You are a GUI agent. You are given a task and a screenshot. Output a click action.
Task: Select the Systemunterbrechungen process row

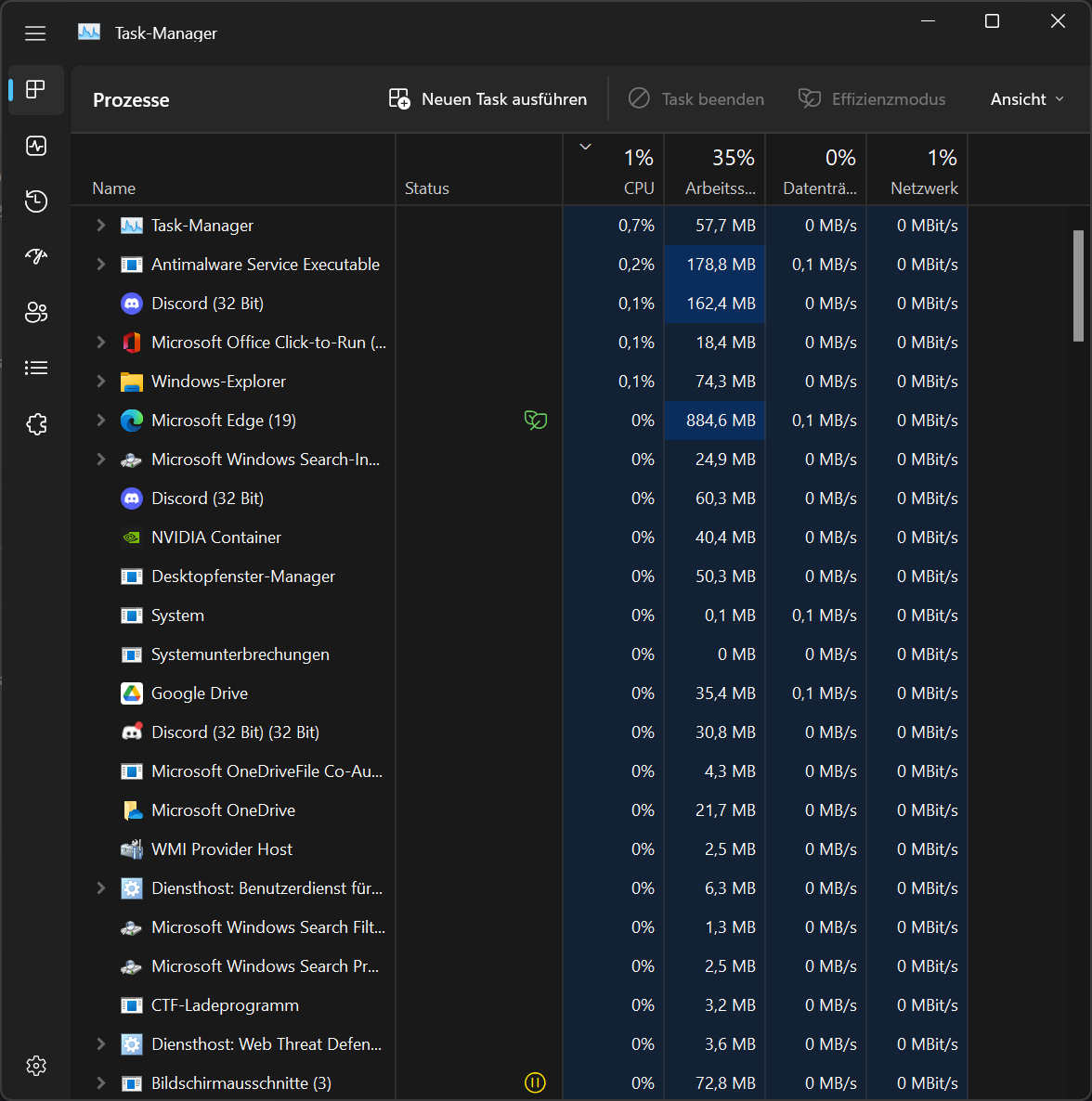point(520,654)
